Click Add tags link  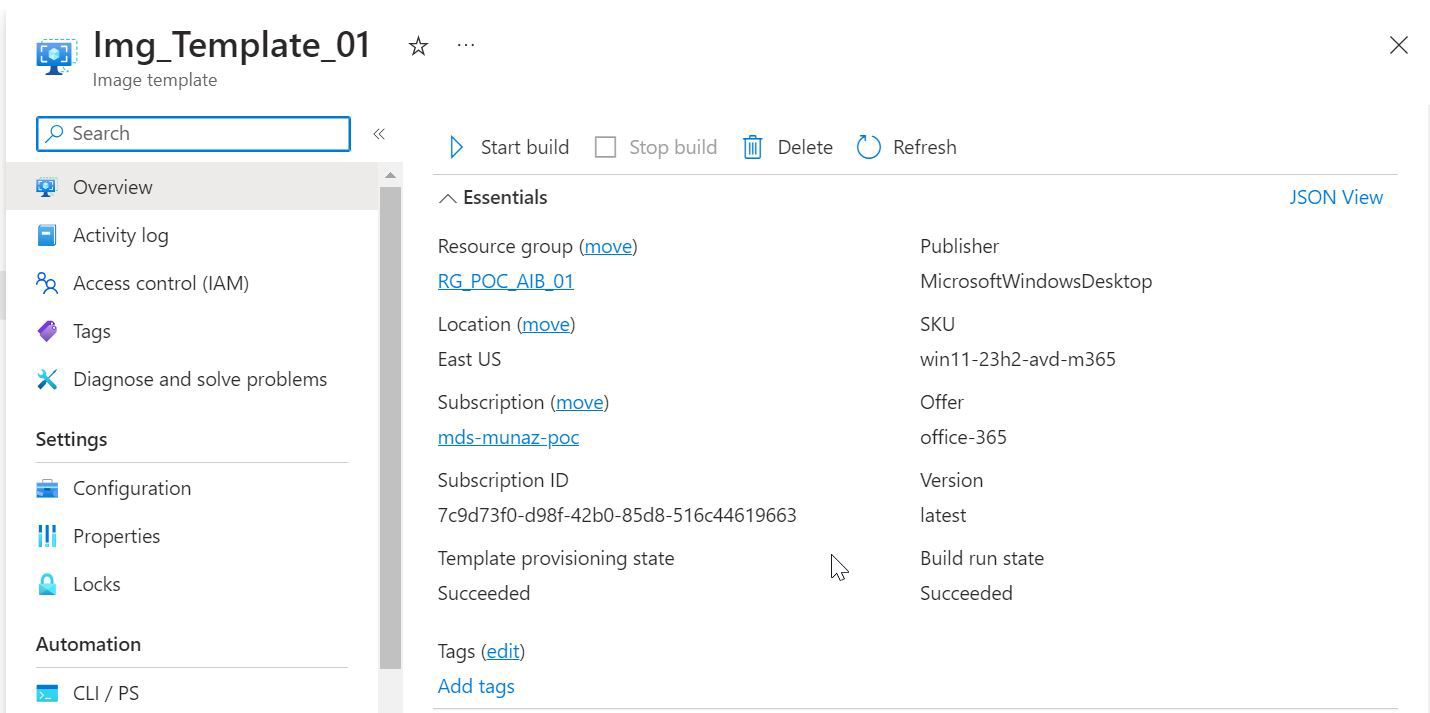(476, 686)
